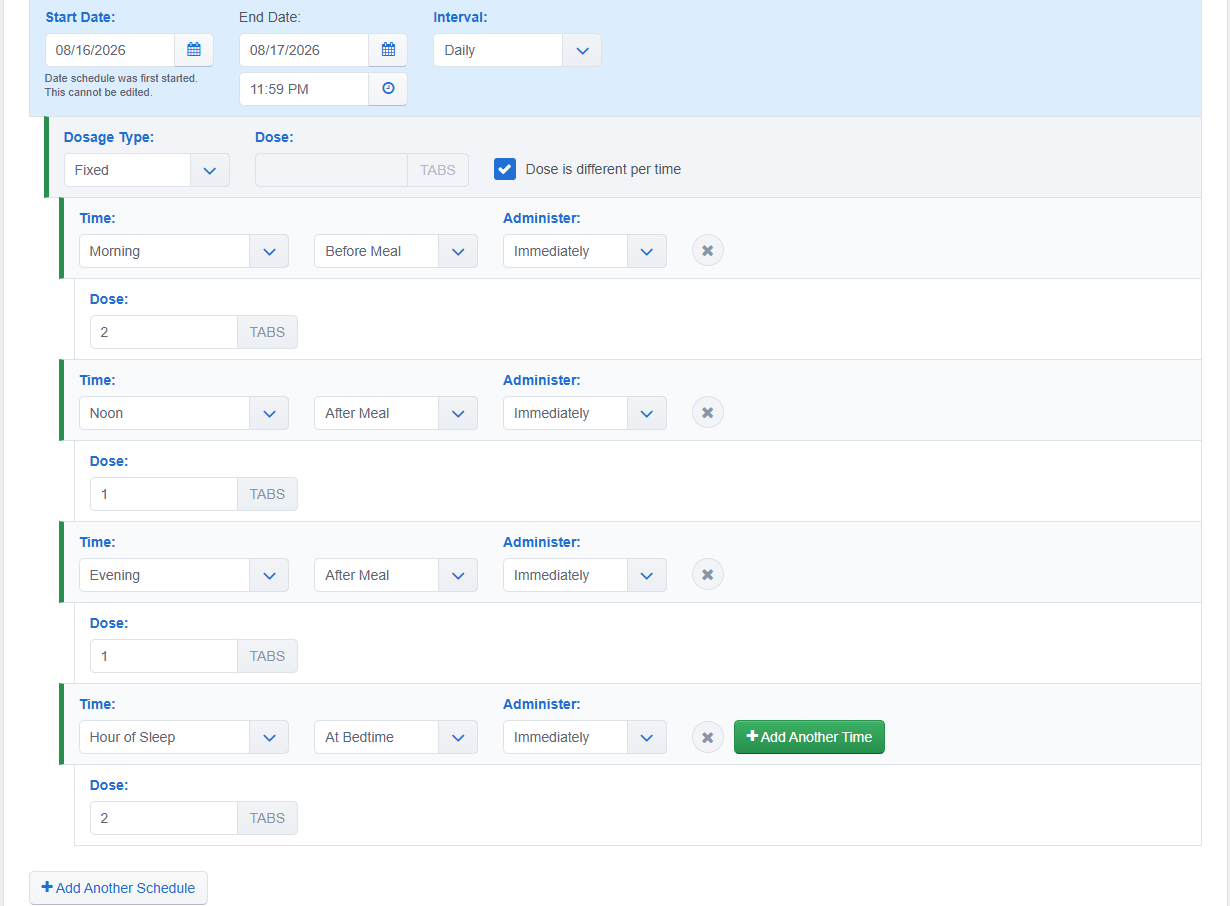The height and width of the screenshot is (906, 1230).
Task: Click the disabled Fixed Dose field
Action: tap(331, 170)
